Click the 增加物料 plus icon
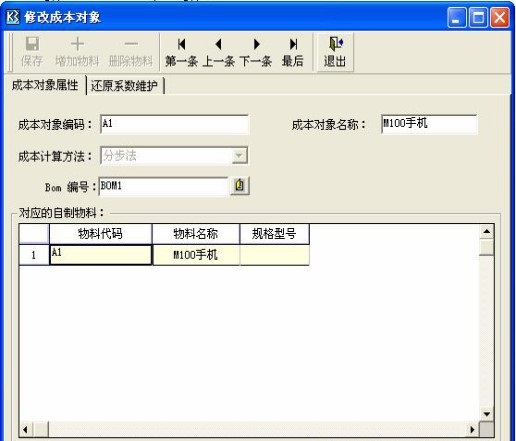The width and height of the screenshot is (516, 441). (x=77, y=44)
